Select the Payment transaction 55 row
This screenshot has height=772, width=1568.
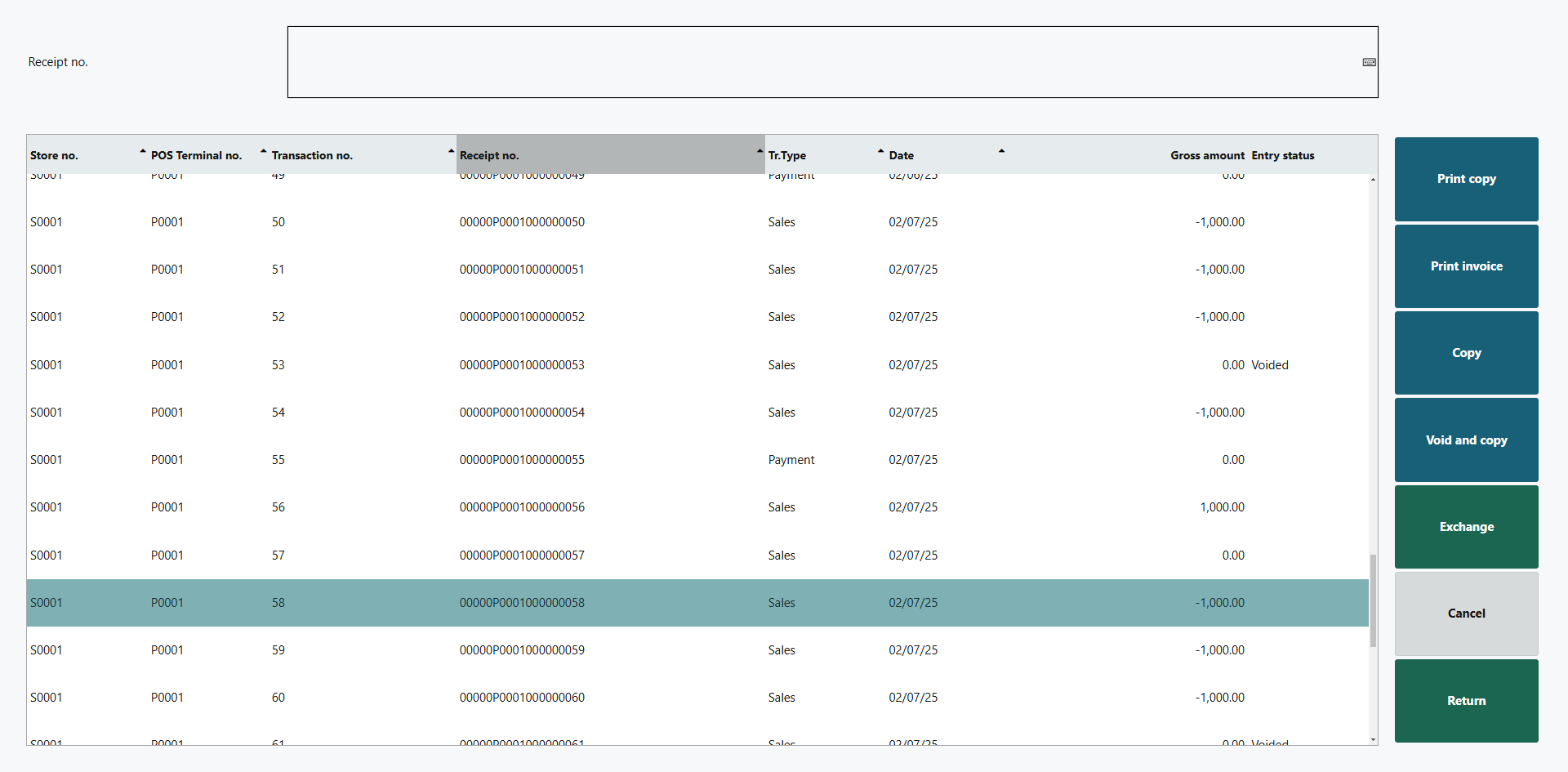click(x=523, y=460)
